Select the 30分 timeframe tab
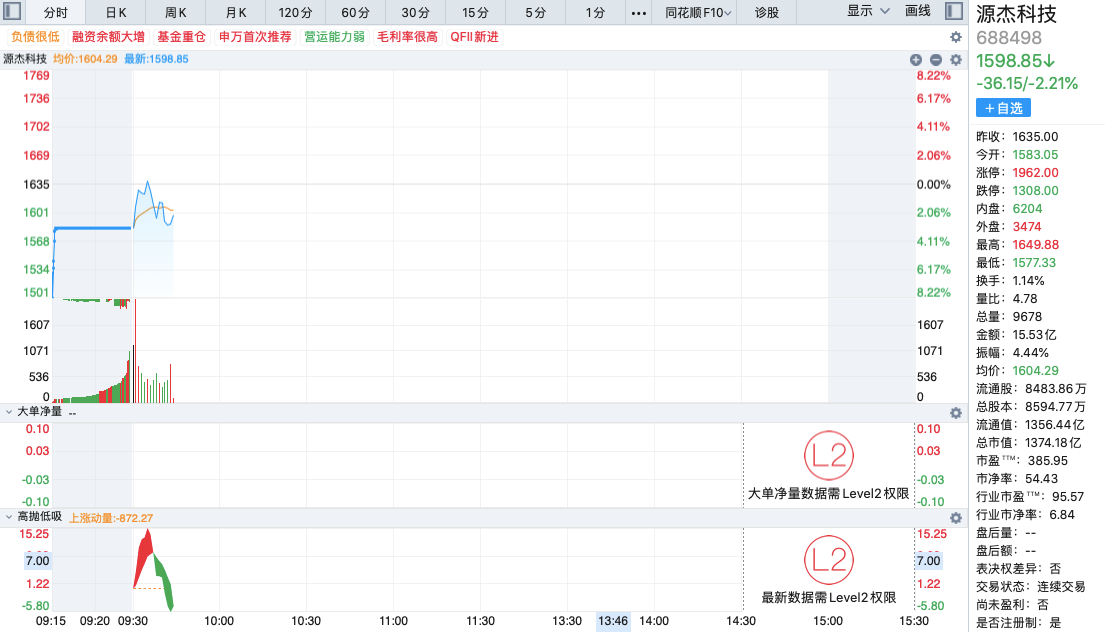 (x=415, y=13)
